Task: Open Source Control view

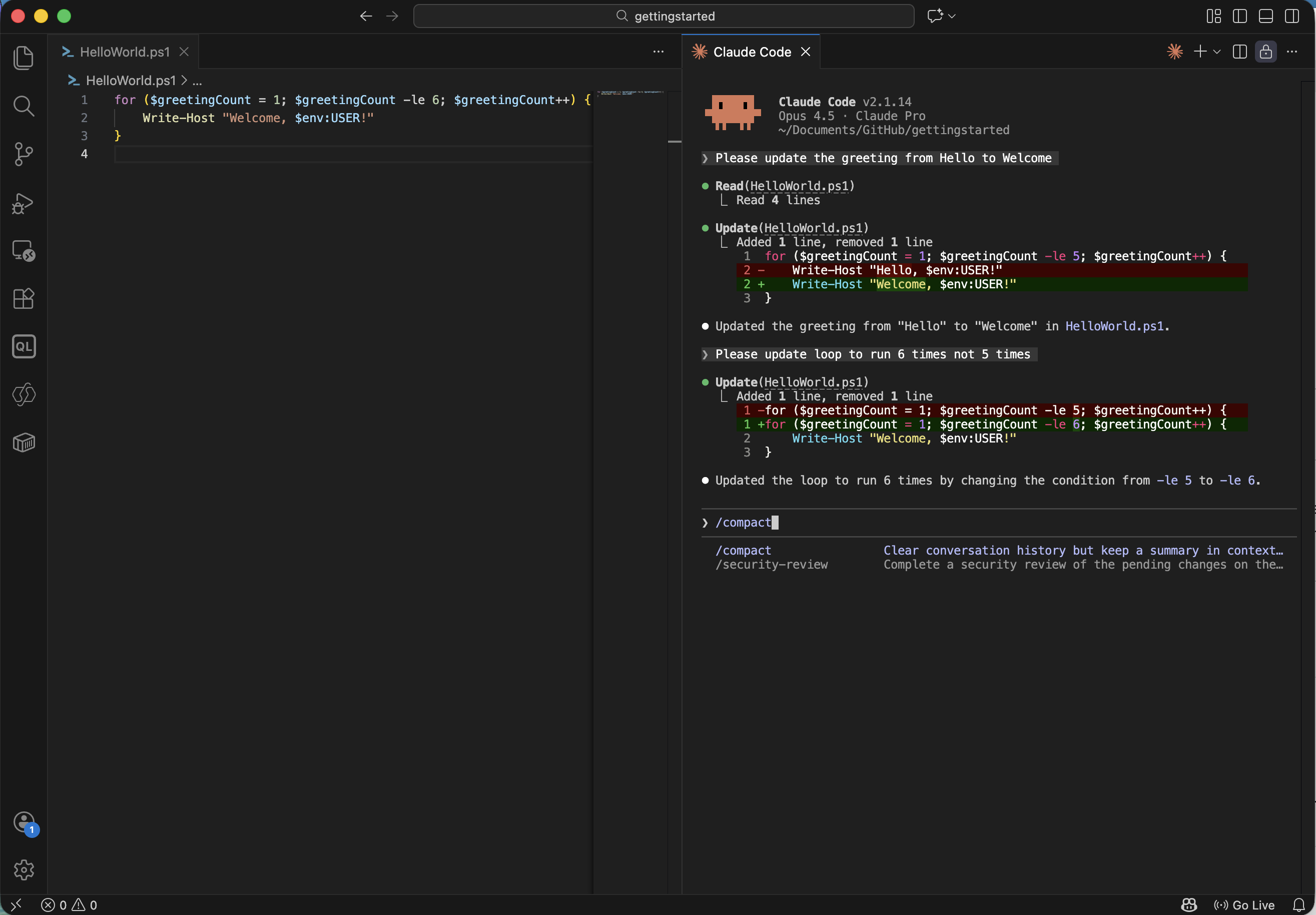Action: (24, 154)
